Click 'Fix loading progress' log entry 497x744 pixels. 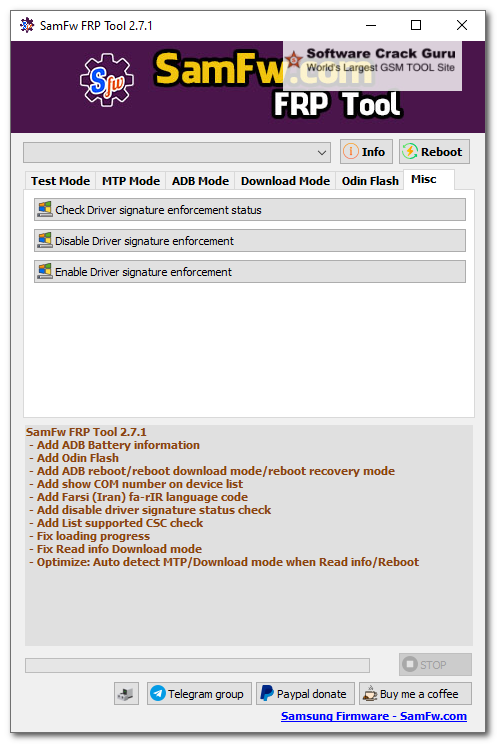89,536
